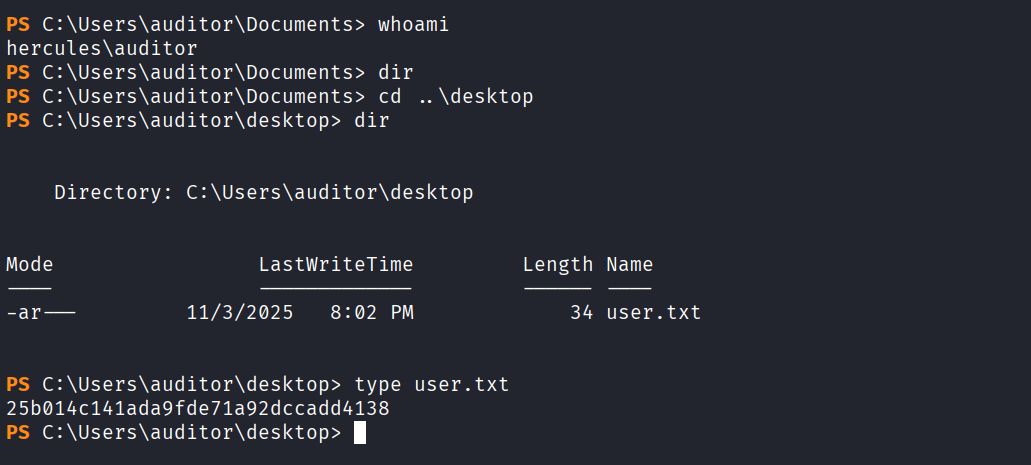
Task: Click the whoami command text
Action: click(413, 25)
